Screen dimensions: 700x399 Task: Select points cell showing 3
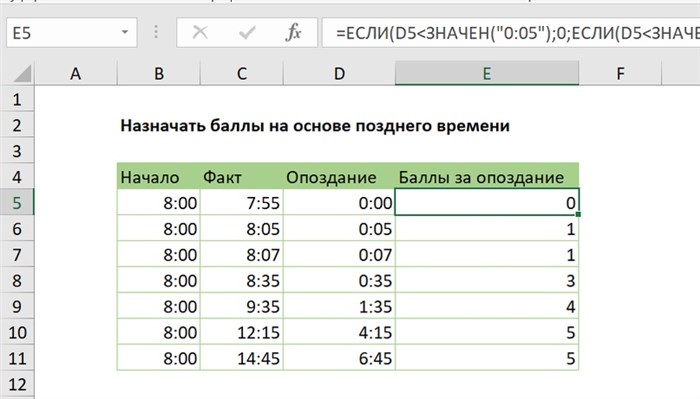point(487,280)
